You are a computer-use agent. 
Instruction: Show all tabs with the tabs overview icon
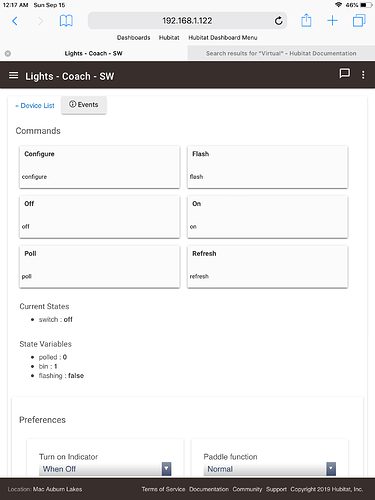click(359, 21)
